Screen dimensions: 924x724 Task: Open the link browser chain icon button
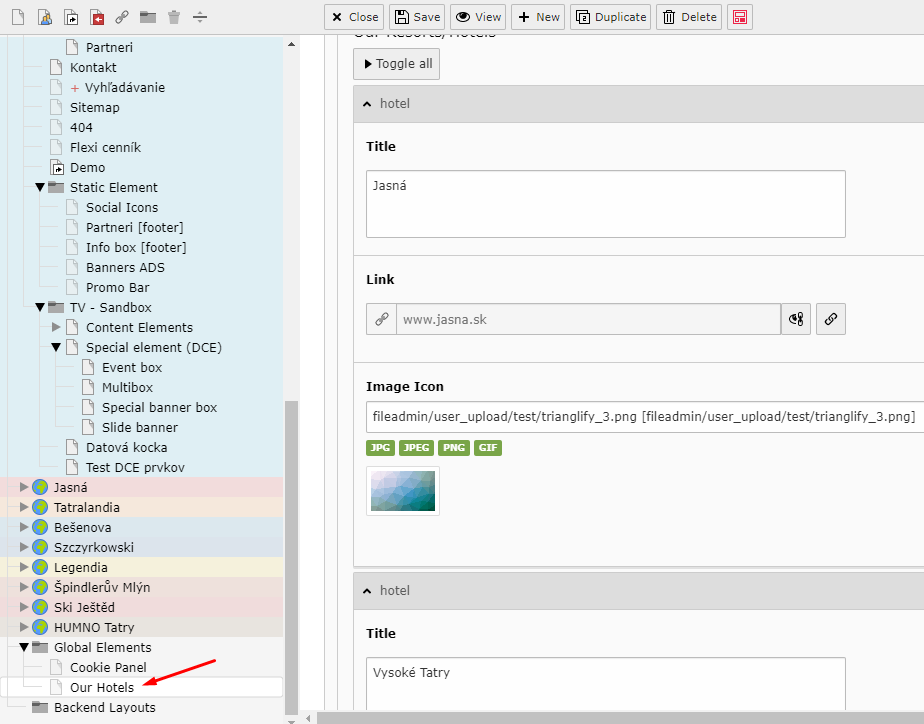(831, 320)
